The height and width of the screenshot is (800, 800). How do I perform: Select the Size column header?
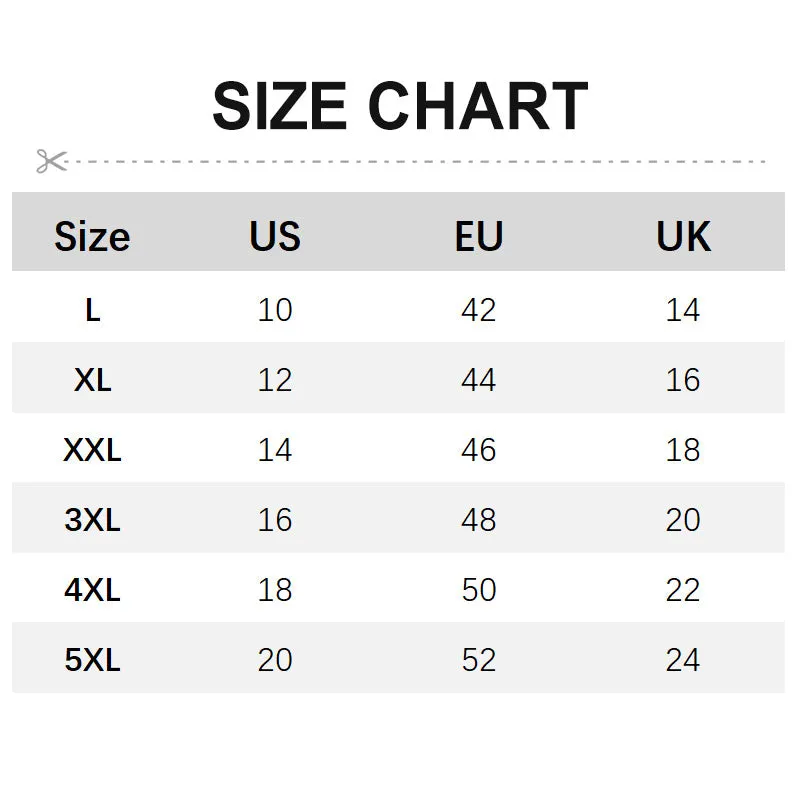point(92,237)
